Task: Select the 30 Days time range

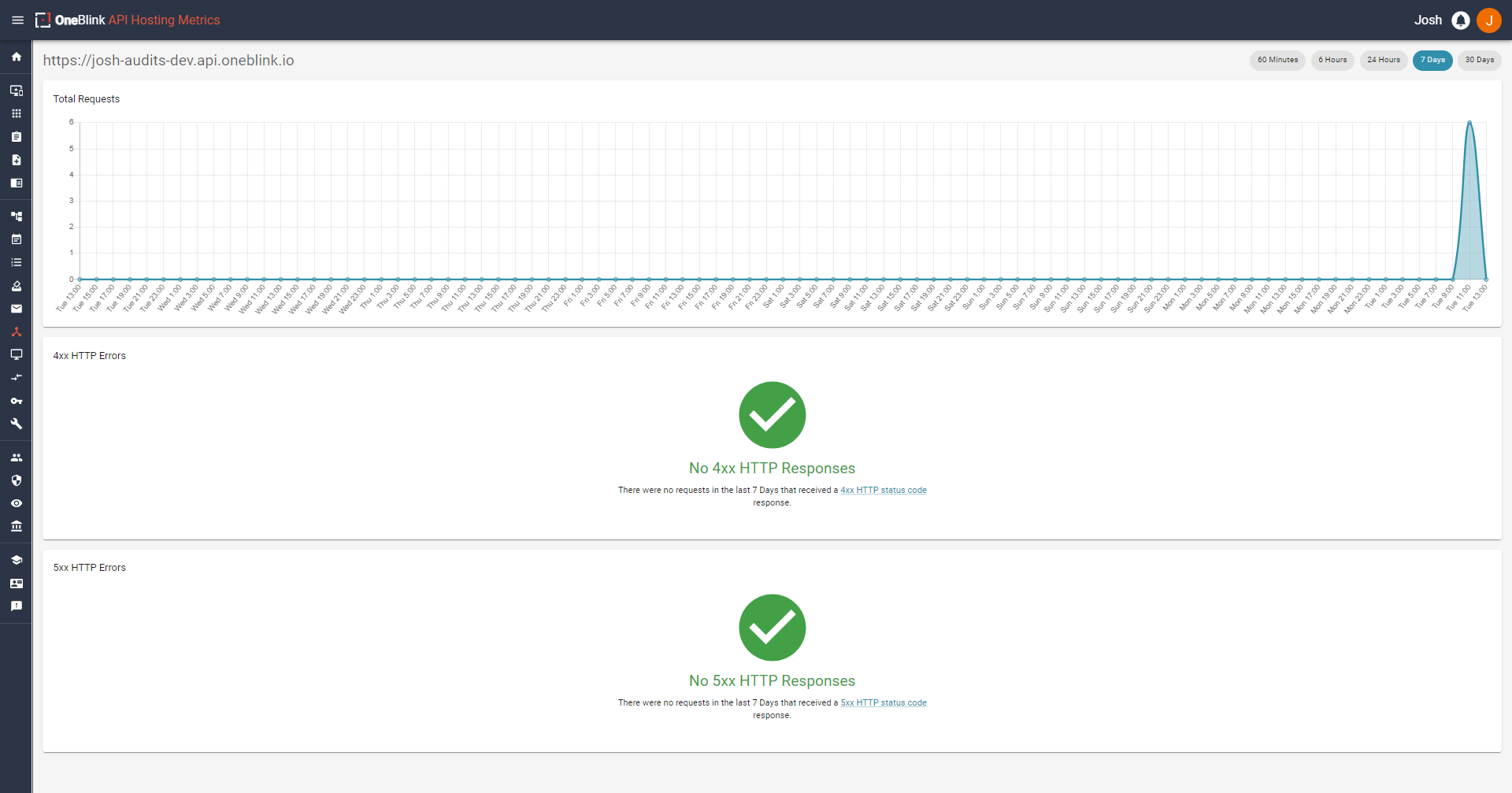Action: coord(1479,60)
